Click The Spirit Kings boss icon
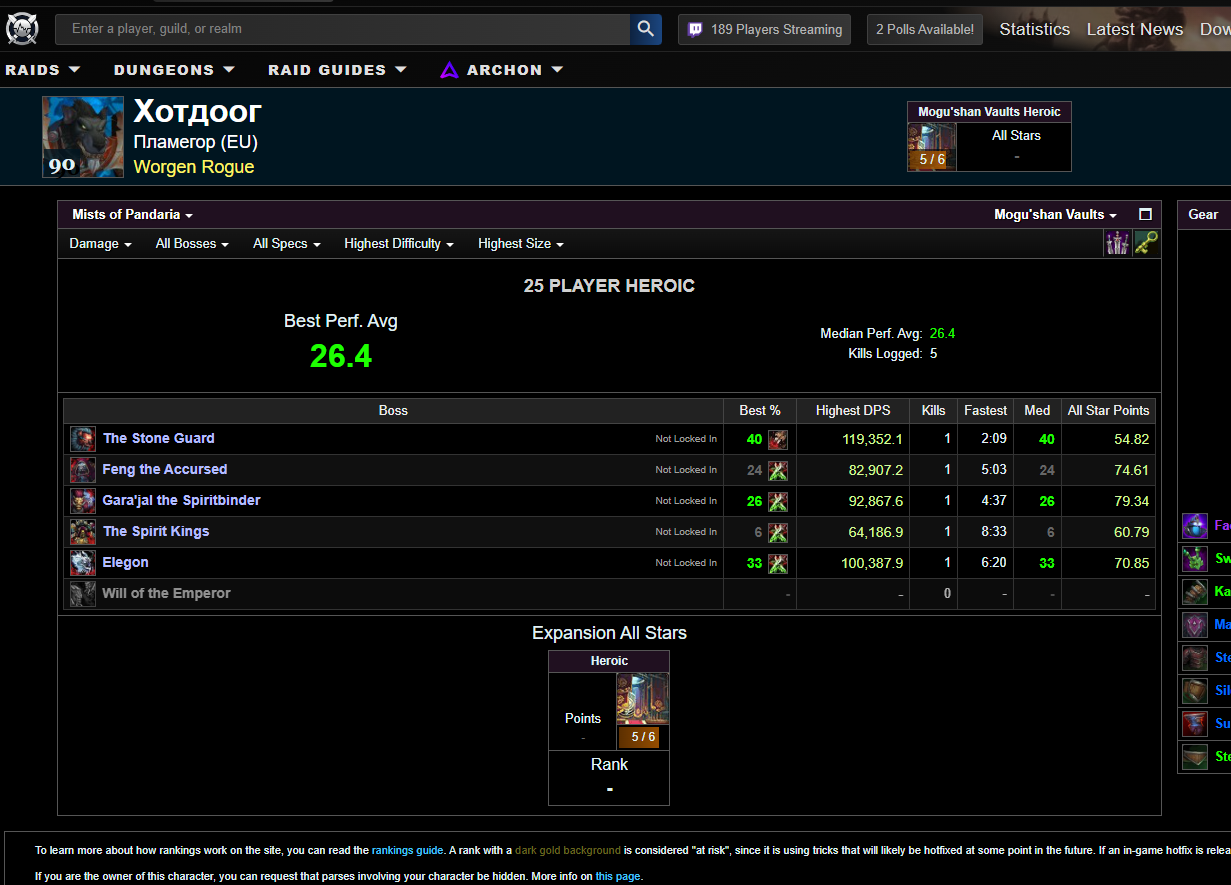This screenshot has width=1231, height=885. pos(83,532)
